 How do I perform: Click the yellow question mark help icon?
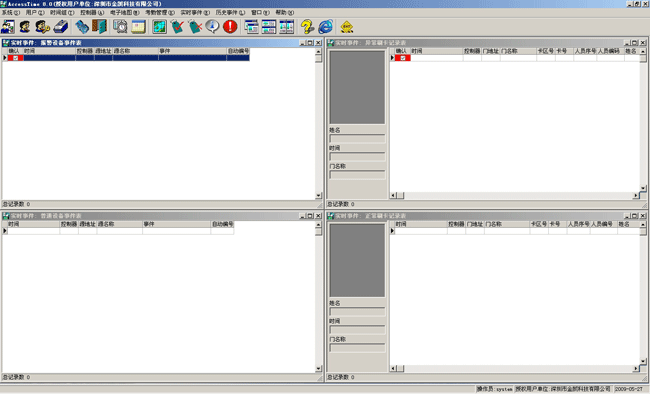[x=307, y=27]
